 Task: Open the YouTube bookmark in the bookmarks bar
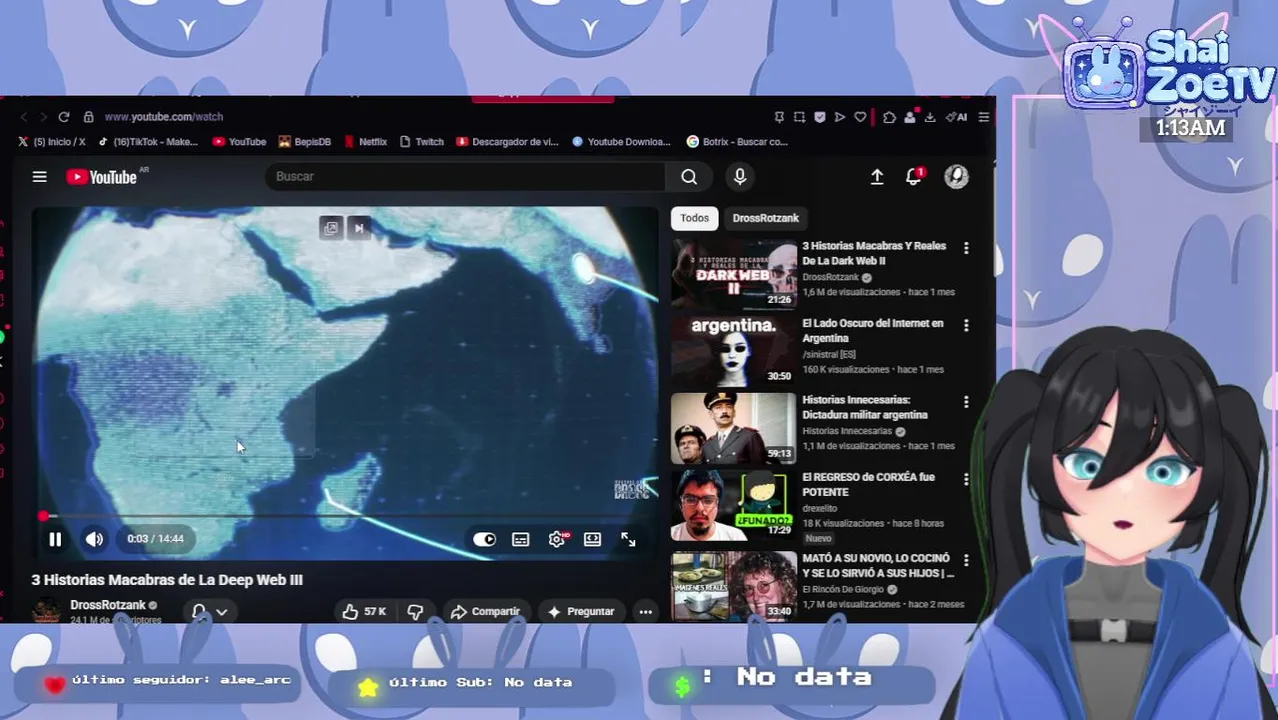239,142
